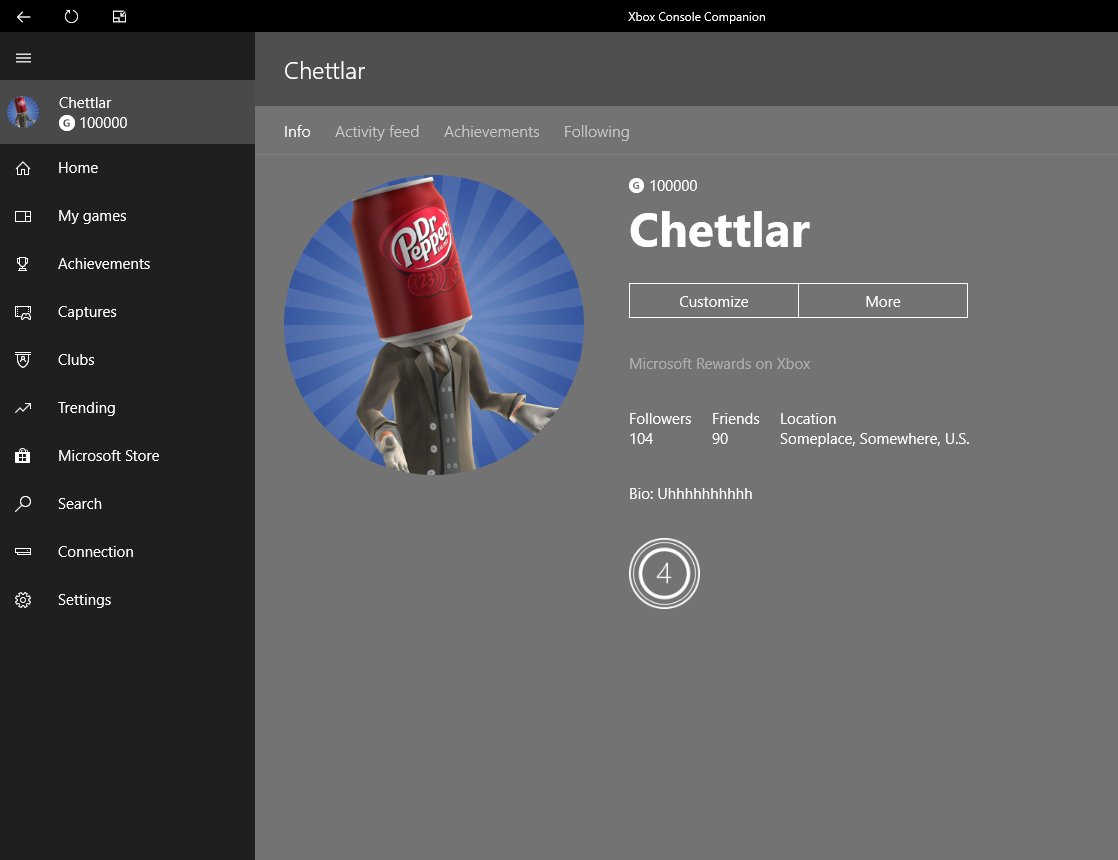
Task: Open My games label in sidebar
Action: (92, 216)
